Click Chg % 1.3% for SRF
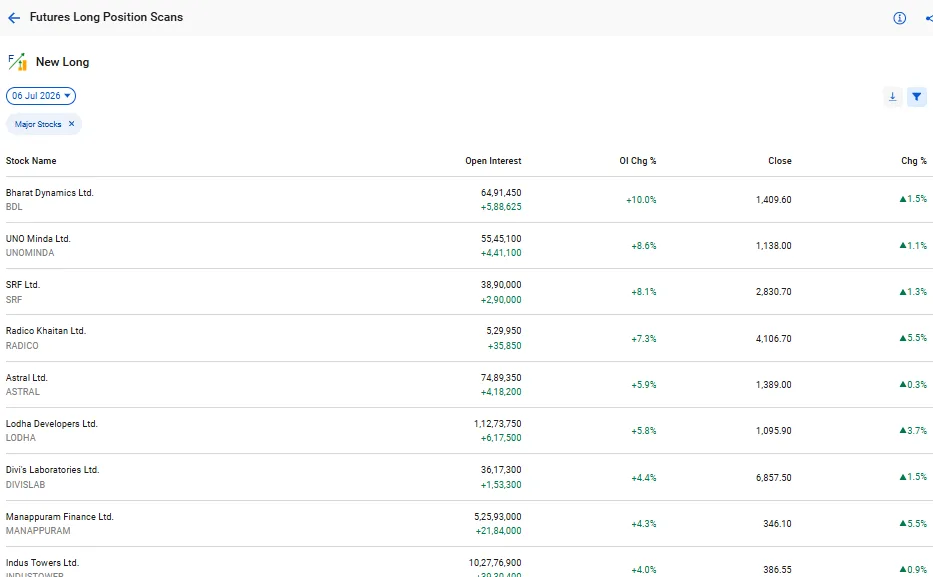933x577 pixels. [913, 291]
